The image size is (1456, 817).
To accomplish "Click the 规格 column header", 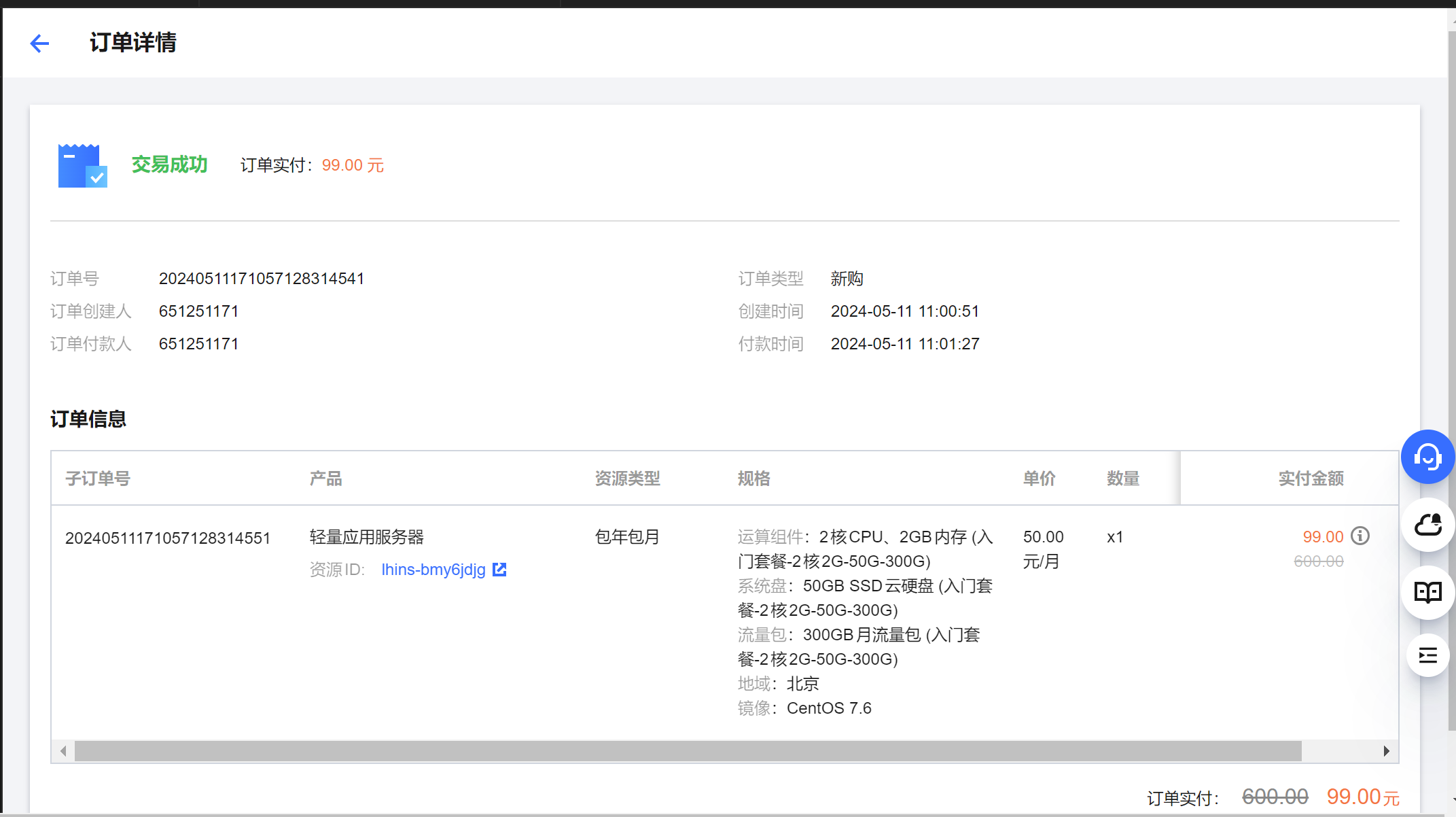I will point(753,479).
